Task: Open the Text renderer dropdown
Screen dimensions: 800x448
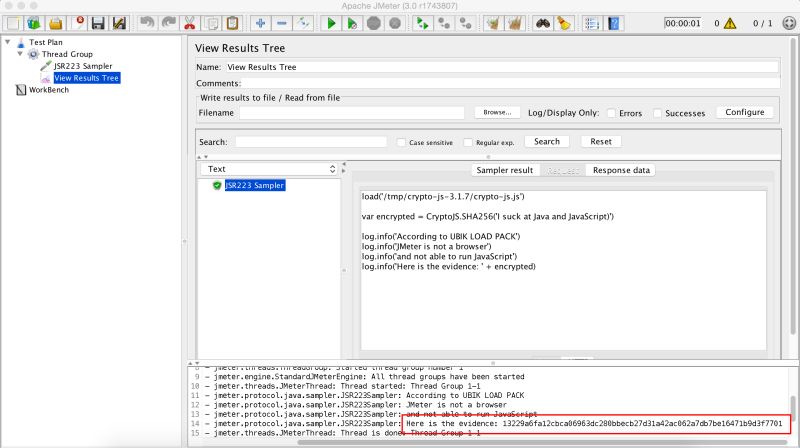Action: 269,169
